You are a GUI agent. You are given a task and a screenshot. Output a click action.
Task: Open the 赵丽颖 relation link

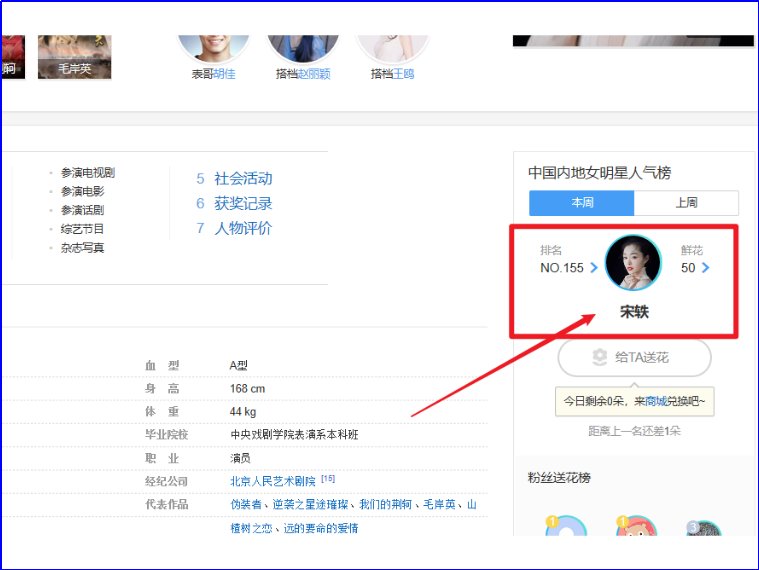314,74
